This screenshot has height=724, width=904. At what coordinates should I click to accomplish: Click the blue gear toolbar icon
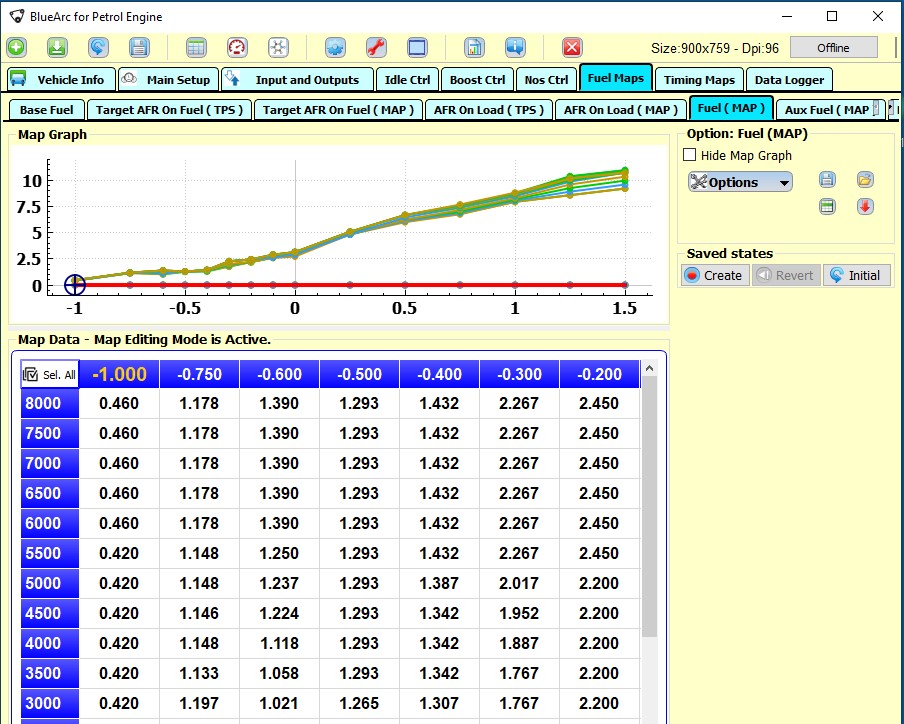click(335, 47)
